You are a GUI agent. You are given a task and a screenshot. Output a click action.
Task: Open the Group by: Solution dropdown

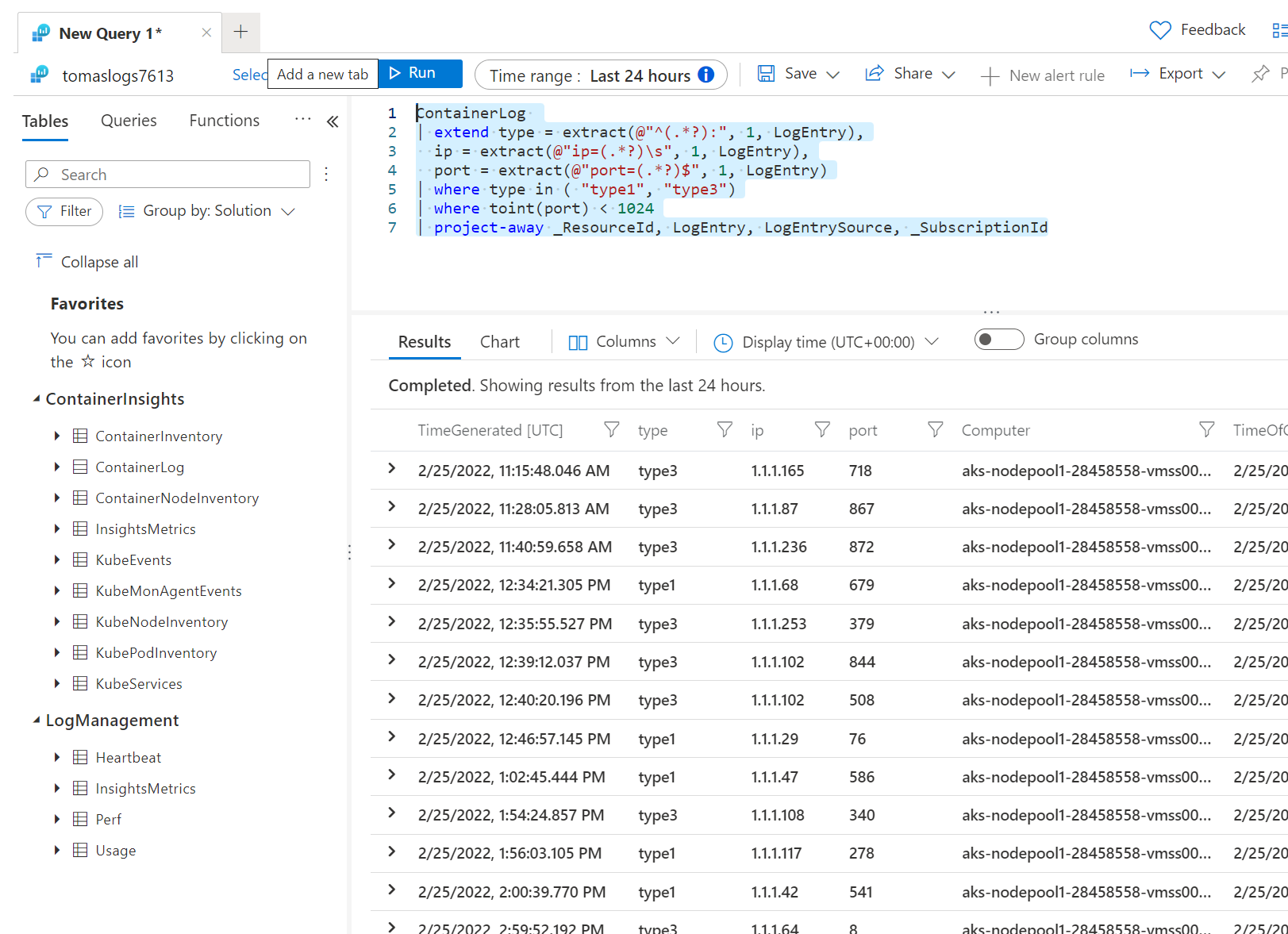coord(207,211)
